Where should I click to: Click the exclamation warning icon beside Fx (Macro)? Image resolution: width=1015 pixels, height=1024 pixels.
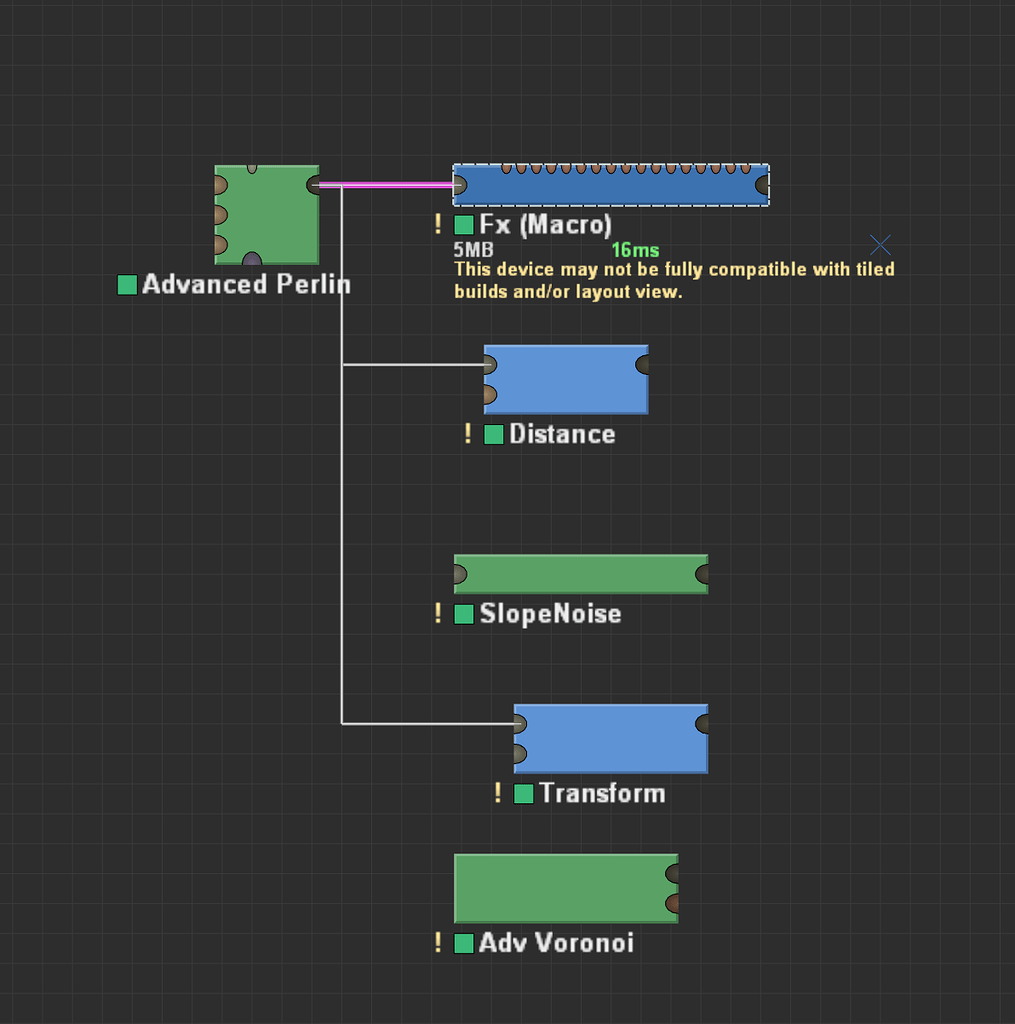[x=438, y=225]
